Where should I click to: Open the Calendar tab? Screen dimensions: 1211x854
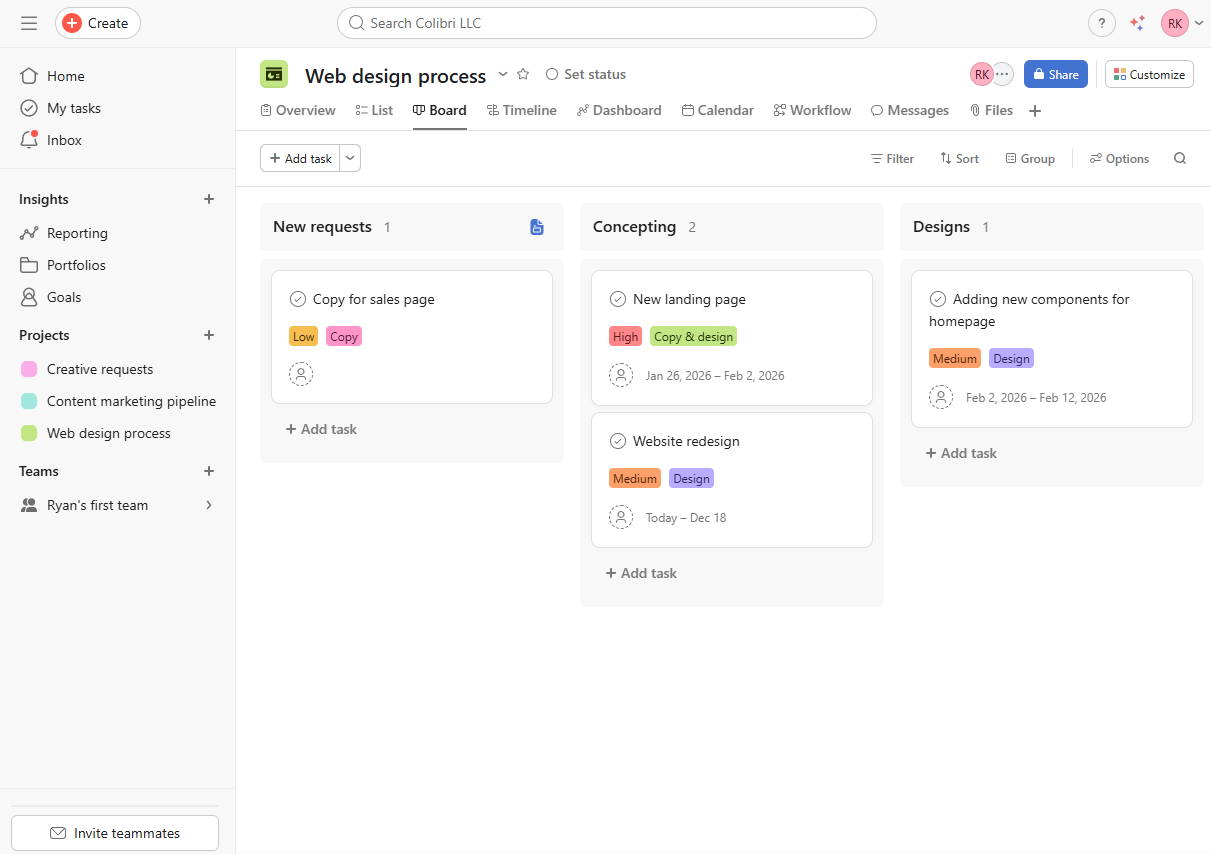tap(717, 110)
